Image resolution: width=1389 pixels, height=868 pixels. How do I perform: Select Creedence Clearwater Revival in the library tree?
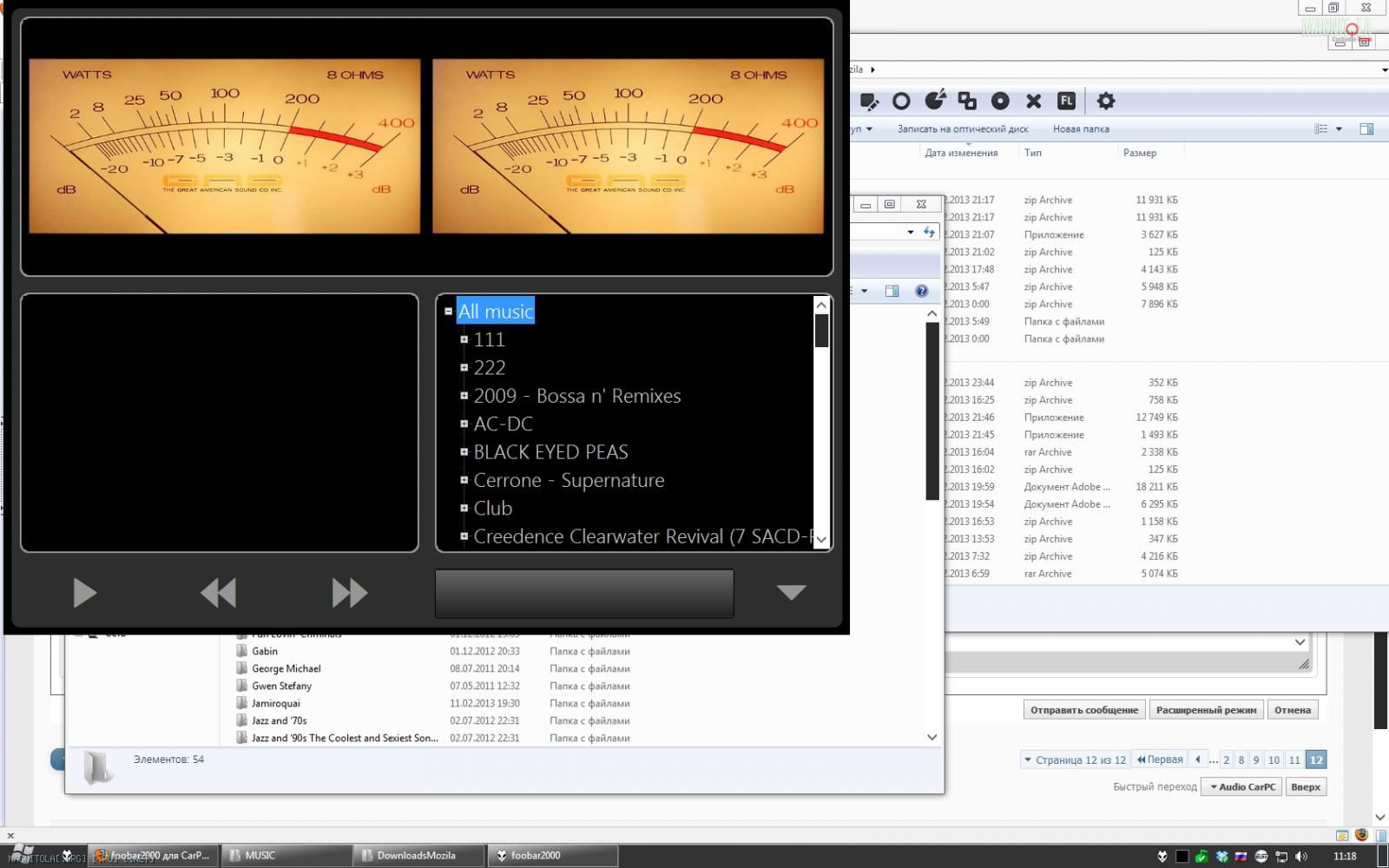coord(642,536)
